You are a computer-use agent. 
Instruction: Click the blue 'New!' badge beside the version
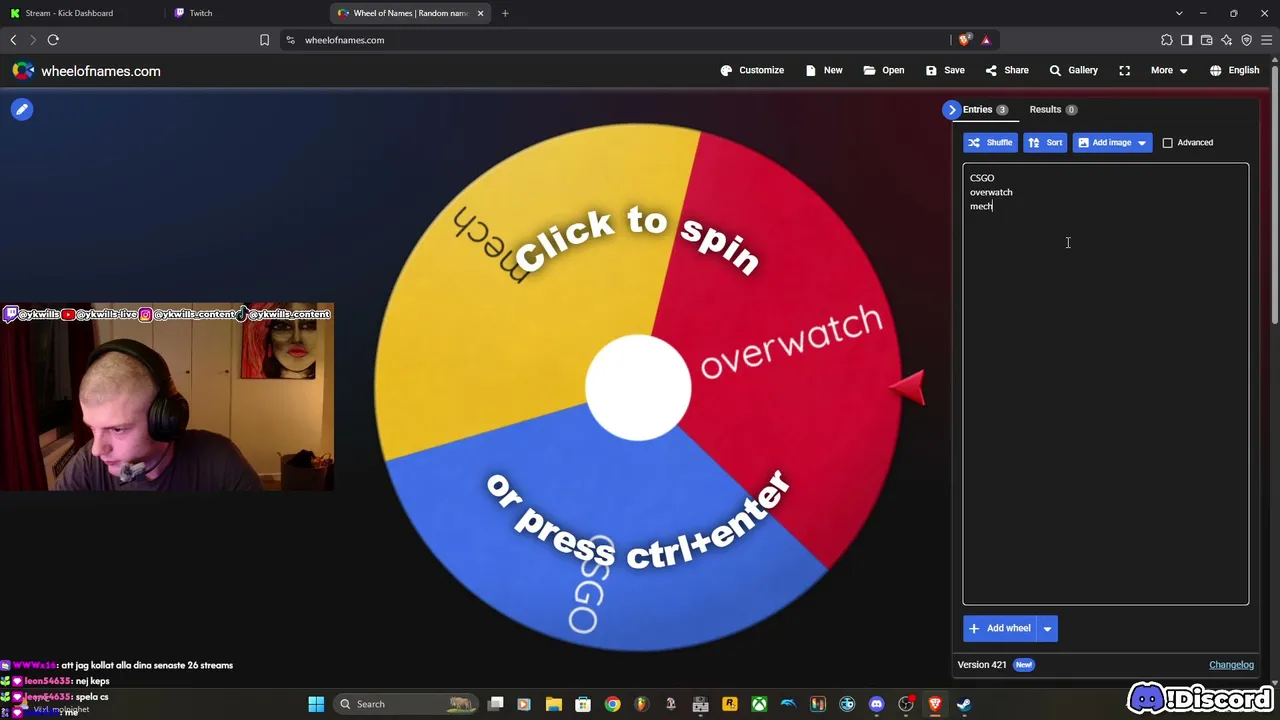tap(1023, 665)
